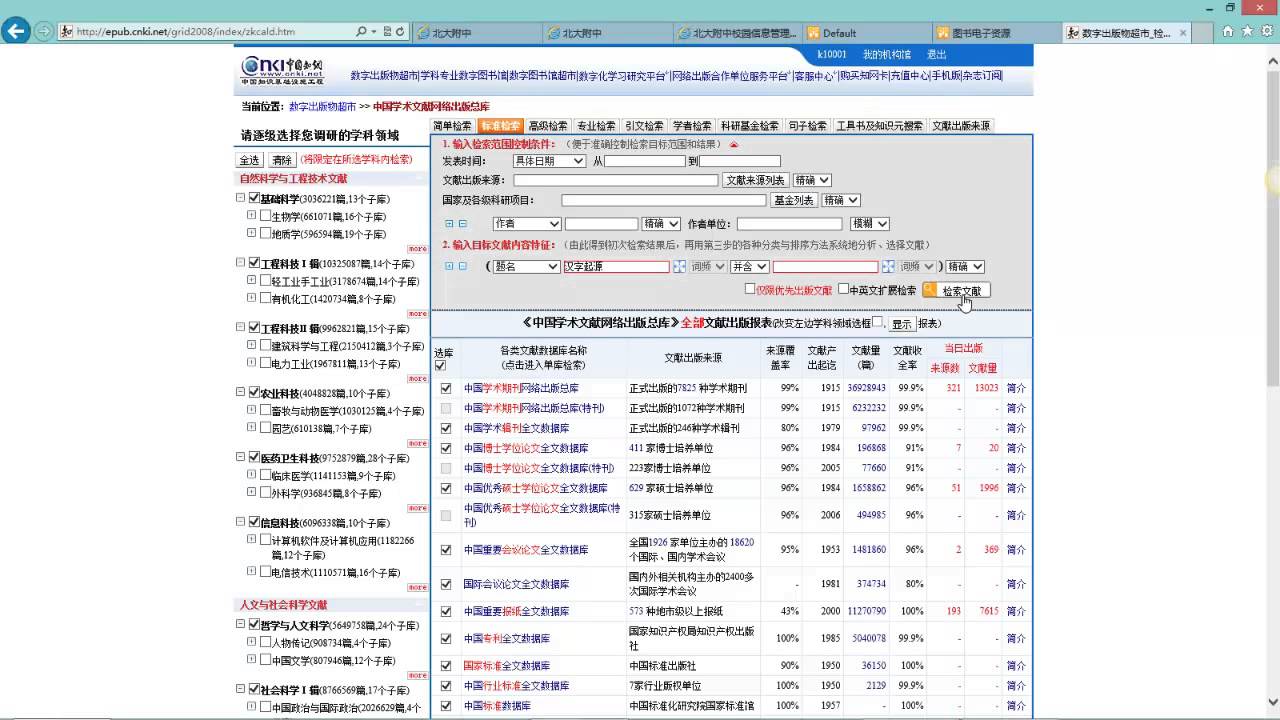Image resolution: width=1280 pixels, height=720 pixels.
Task: Collapse search conditions with red arrow icon
Action: (733, 144)
